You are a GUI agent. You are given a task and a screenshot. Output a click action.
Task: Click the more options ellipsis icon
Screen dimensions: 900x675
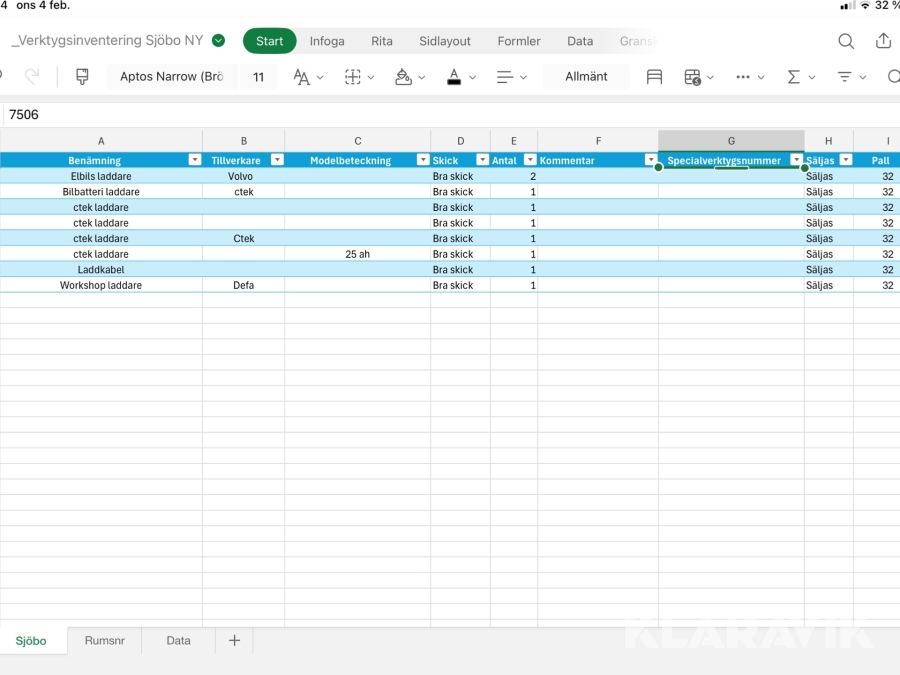749,77
